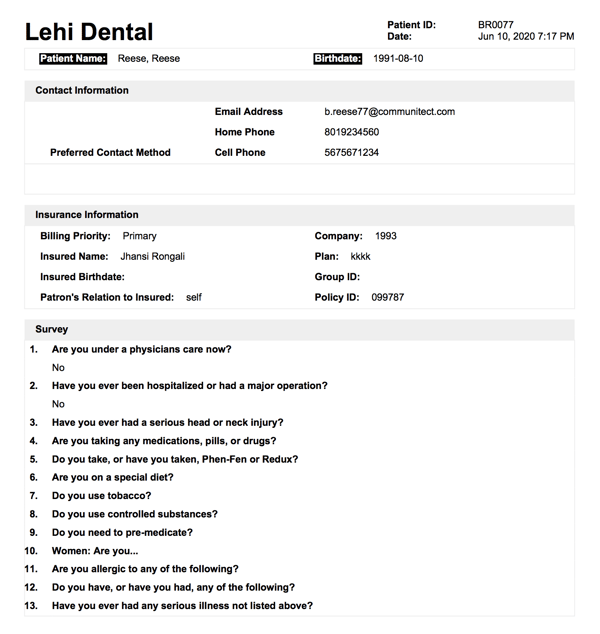Select the date Jun 10, 2020 7:17 PM
The width and height of the screenshot is (600, 634).
(x=526, y=37)
